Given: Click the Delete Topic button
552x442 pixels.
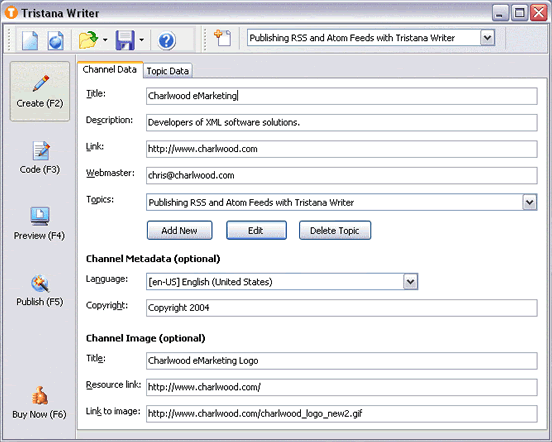Looking at the screenshot, I should pyautogui.click(x=335, y=231).
